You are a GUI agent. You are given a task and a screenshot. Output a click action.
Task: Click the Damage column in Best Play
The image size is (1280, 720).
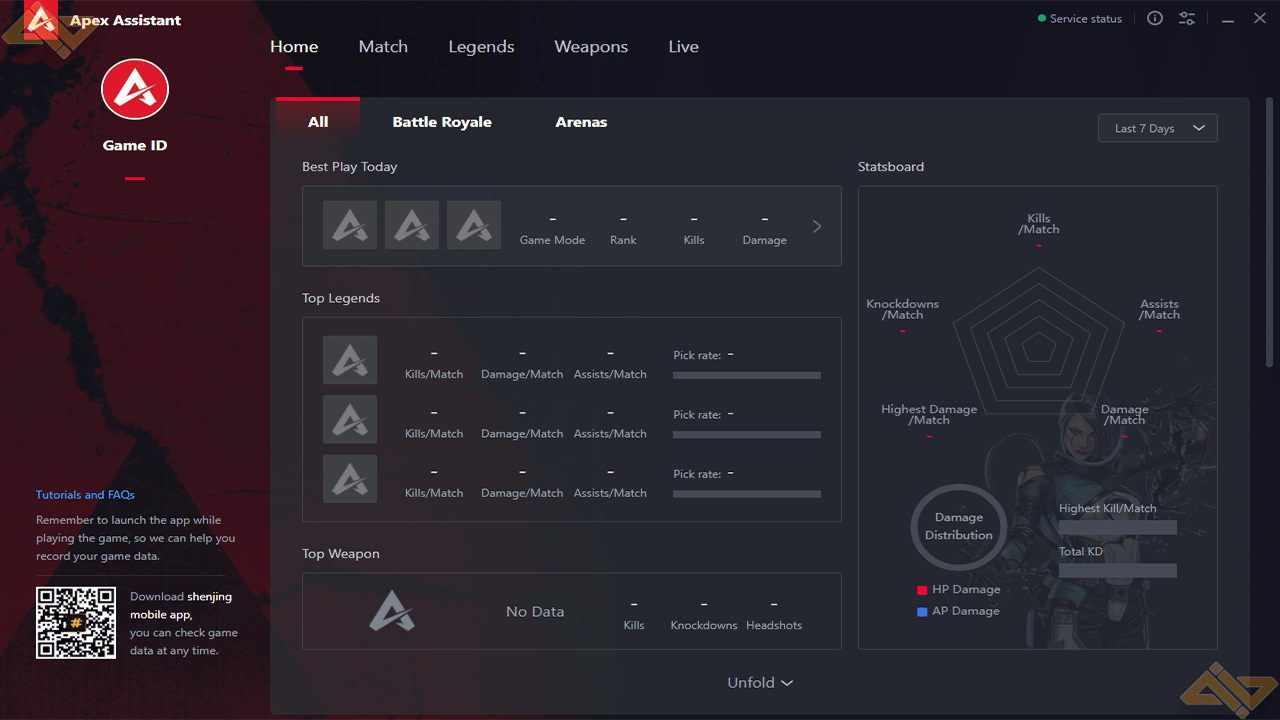[x=765, y=229]
